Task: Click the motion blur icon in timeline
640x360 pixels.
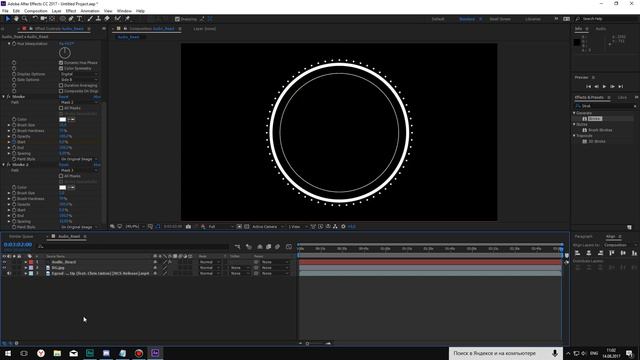Action: (278, 247)
